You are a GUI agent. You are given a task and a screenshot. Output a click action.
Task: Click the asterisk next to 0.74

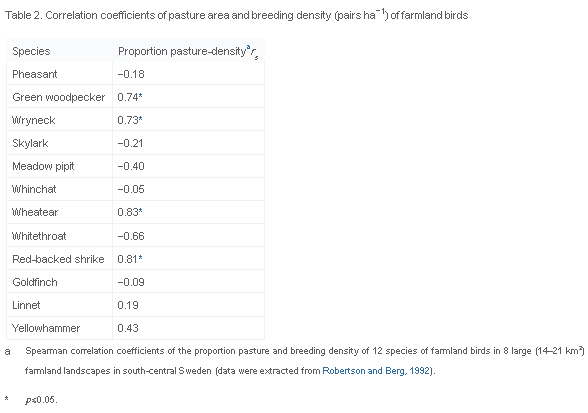[x=141, y=96]
